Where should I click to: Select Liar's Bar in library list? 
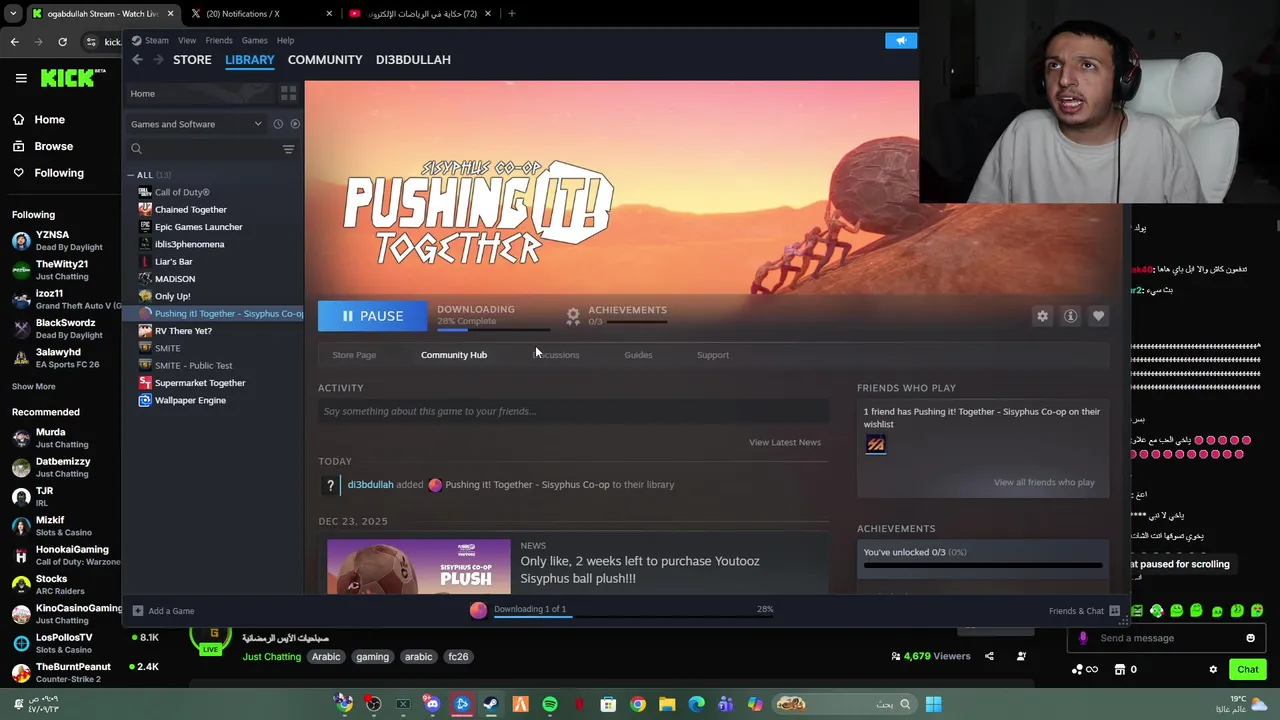pos(173,261)
